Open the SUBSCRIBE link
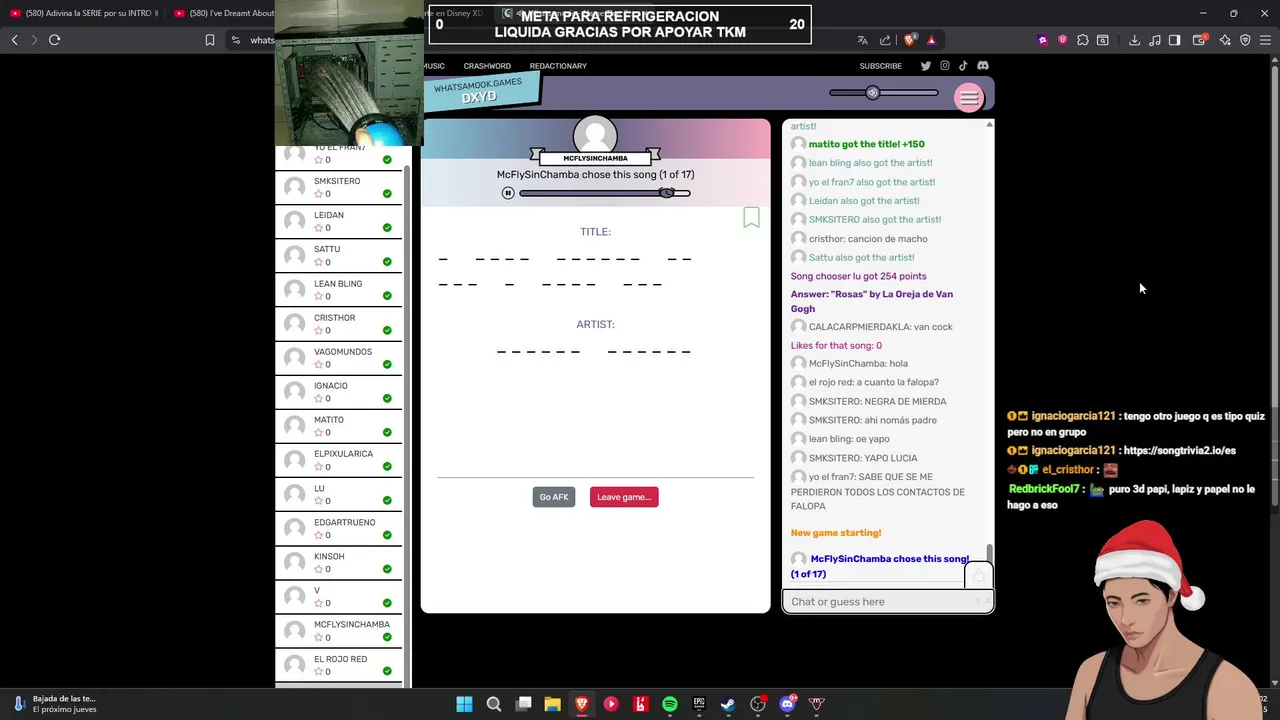Screen dimensions: 1280x720 880,66
